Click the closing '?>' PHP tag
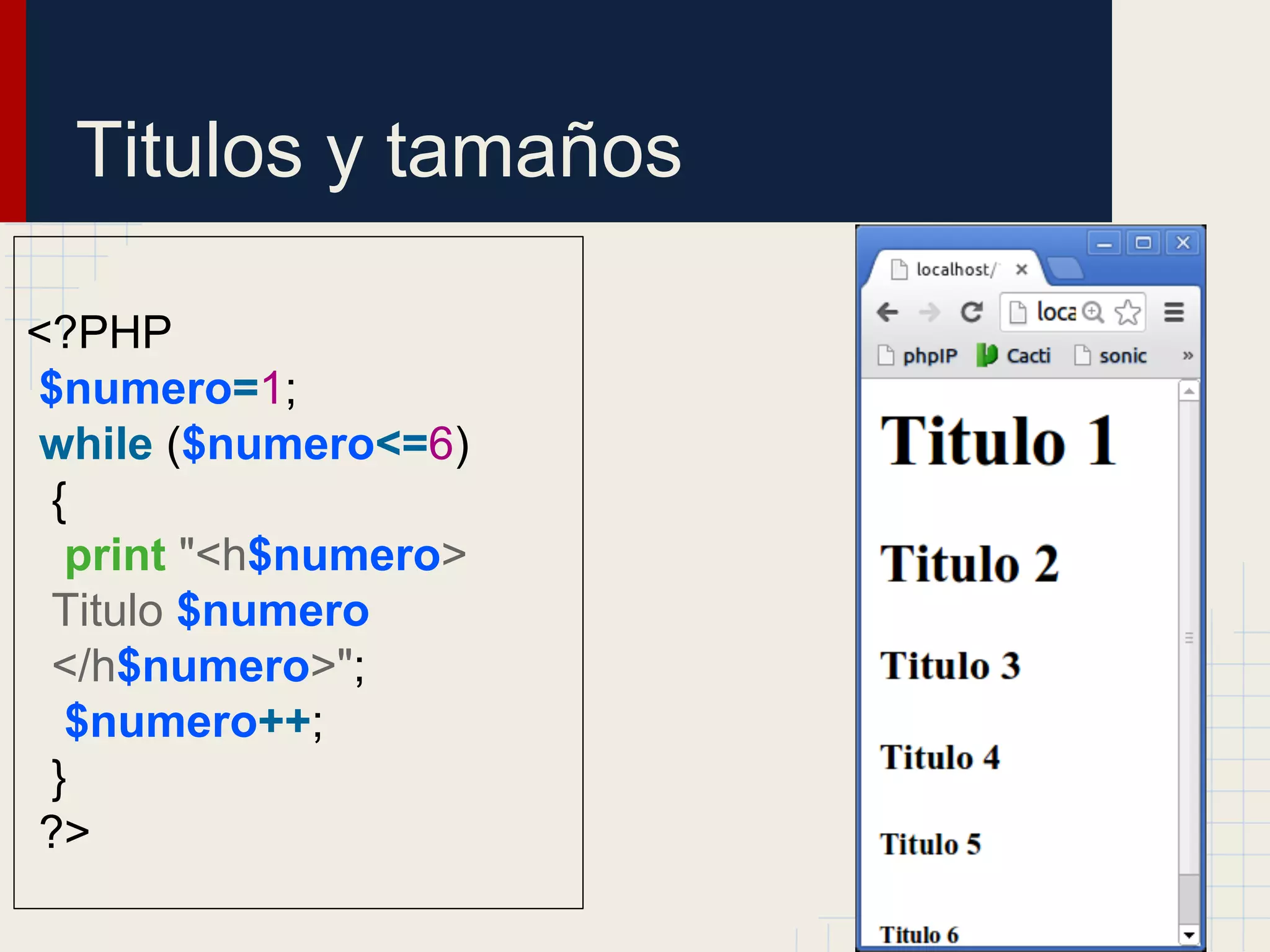The width and height of the screenshot is (1270, 952). (64, 832)
